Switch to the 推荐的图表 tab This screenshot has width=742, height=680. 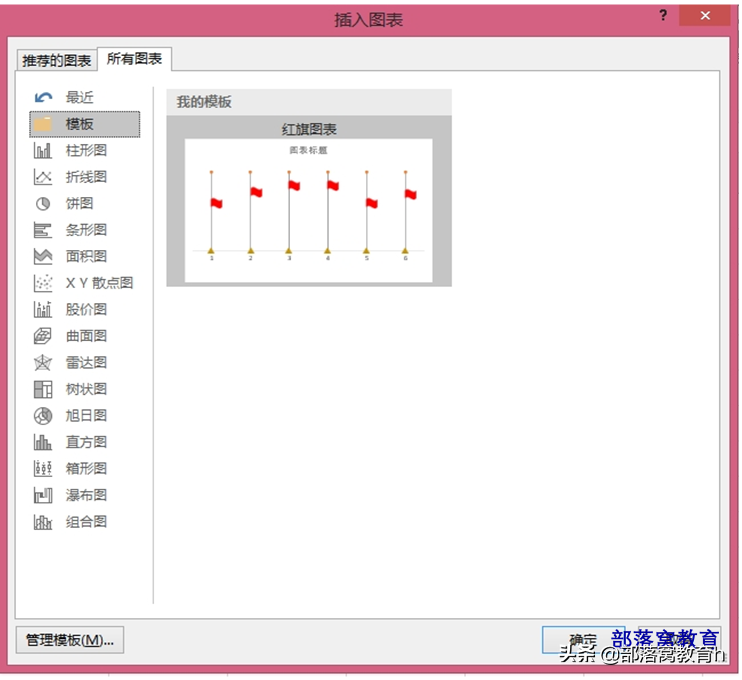tap(56, 61)
